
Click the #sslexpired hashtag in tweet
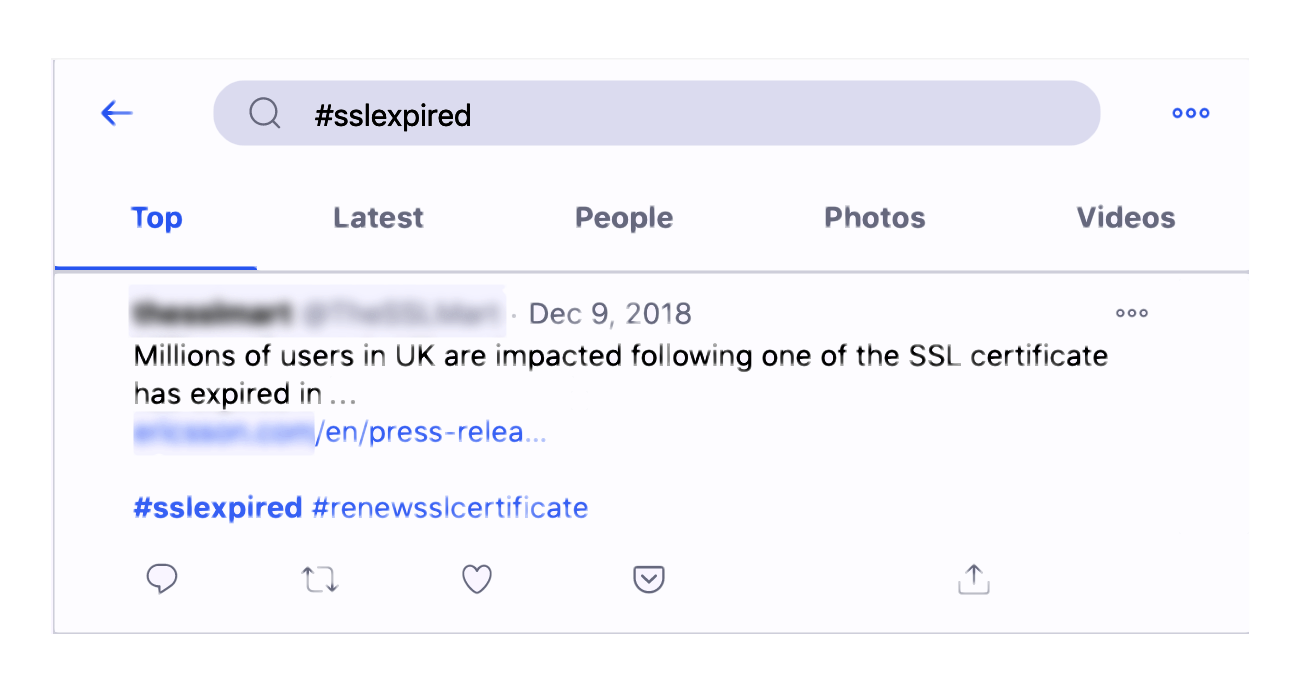(217, 508)
